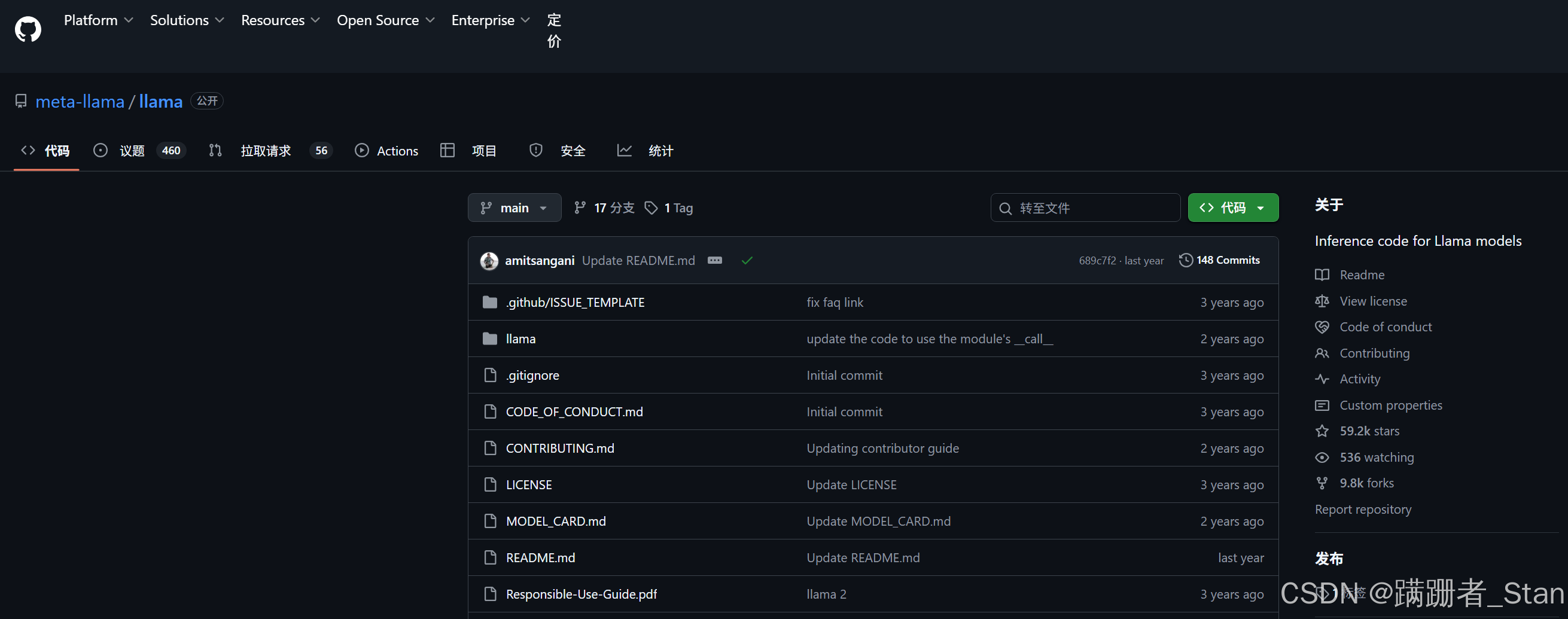Open the llama folder

point(520,339)
